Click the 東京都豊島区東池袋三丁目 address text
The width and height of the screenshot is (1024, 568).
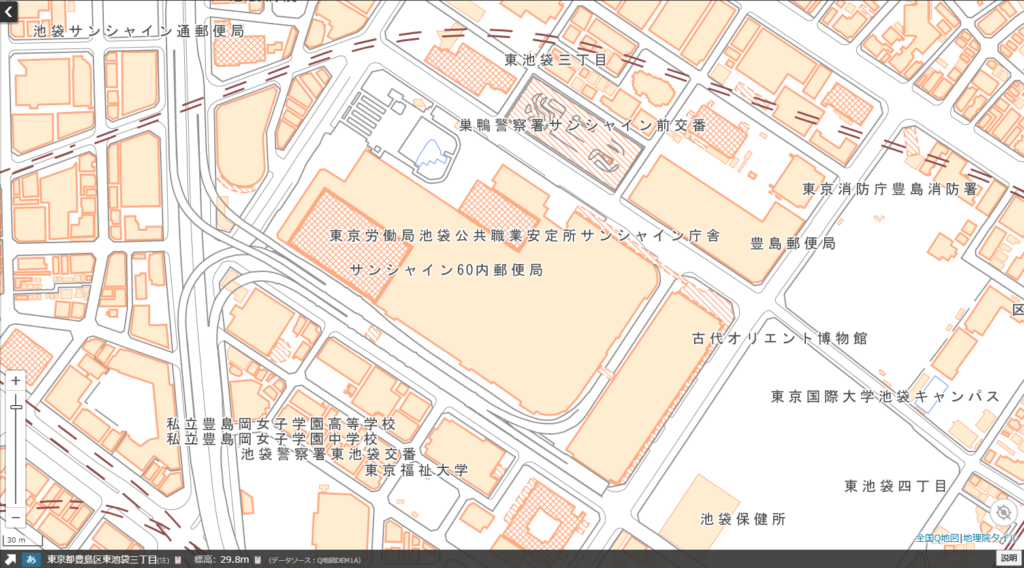[102, 559]
